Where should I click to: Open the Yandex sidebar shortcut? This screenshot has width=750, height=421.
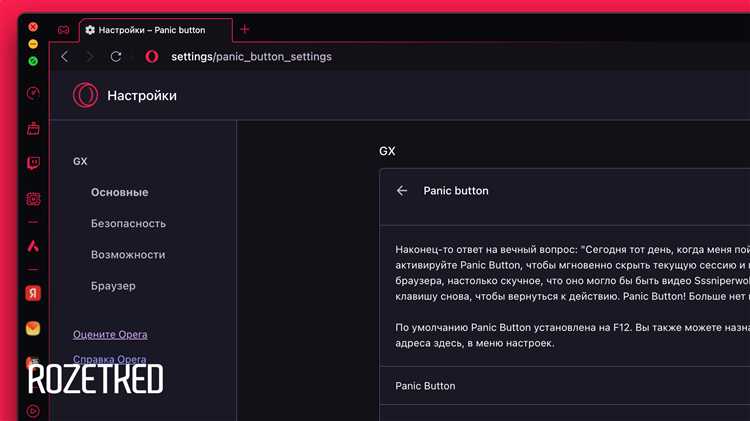point(33,293)
